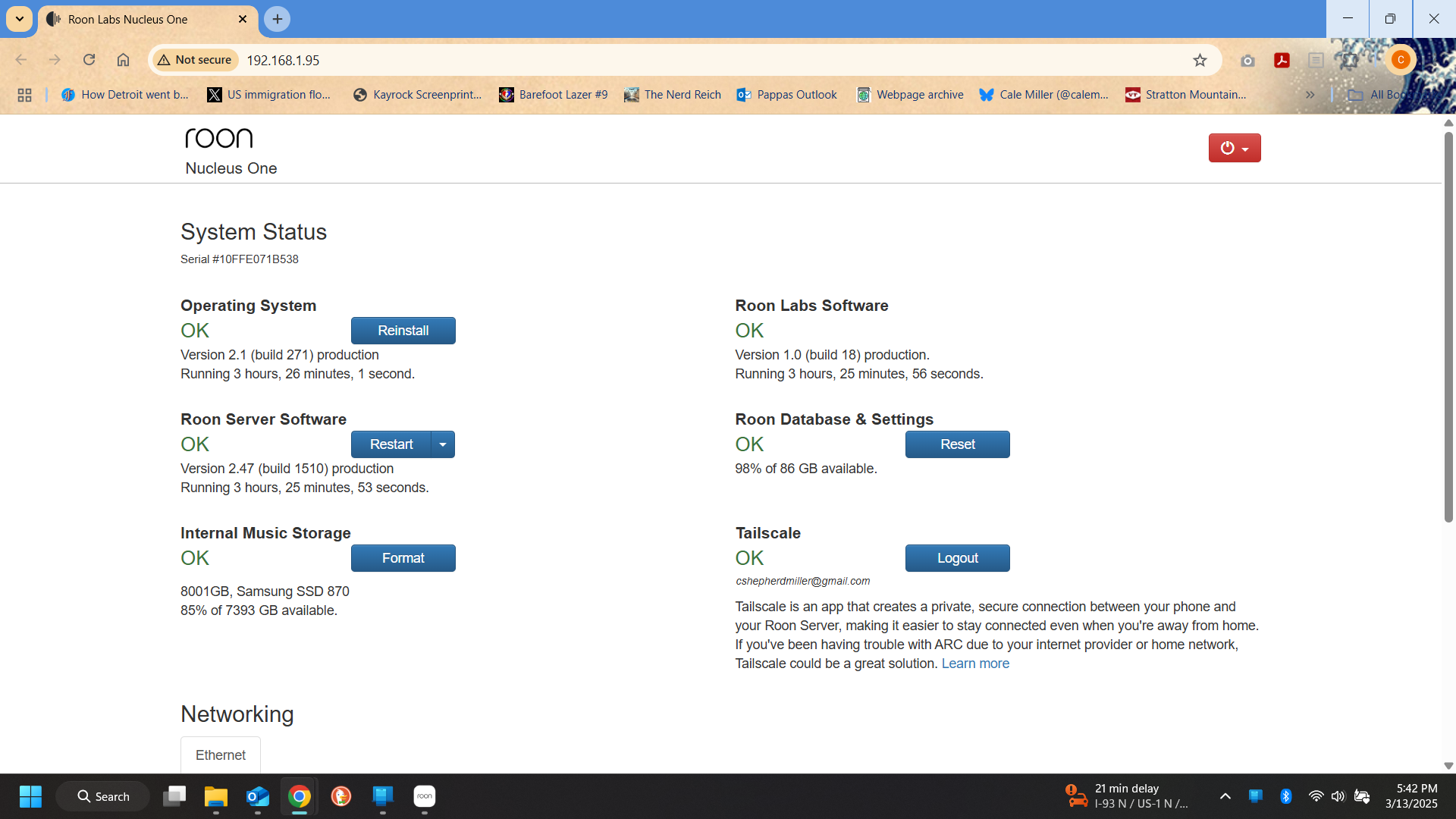Viewport: 1456px width, 819px height.
Task: Go back with the browser back arrow
Action: (x=21, y=60)
